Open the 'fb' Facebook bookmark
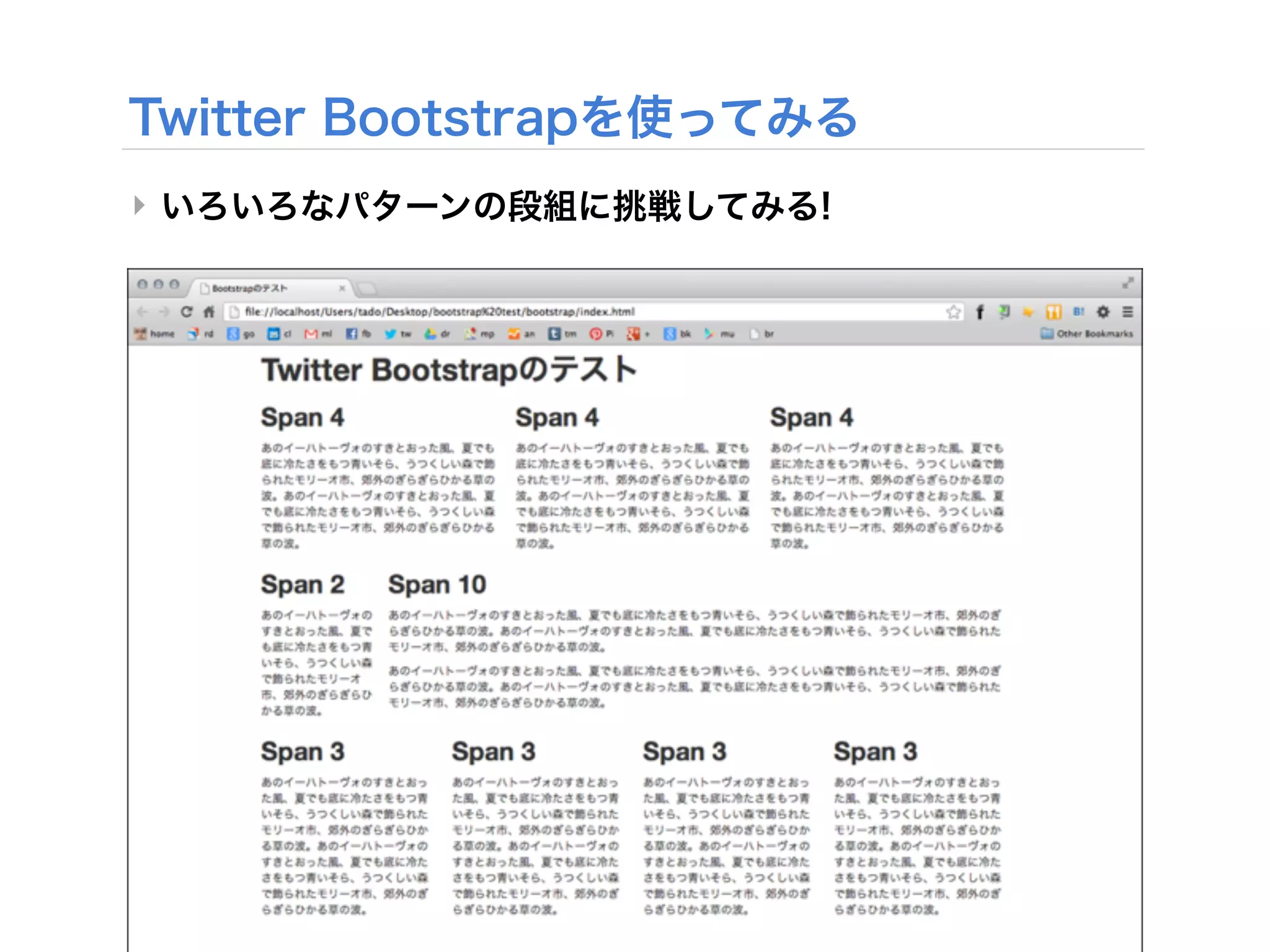Screen dimensions: 1270x952 click(358, 334)
